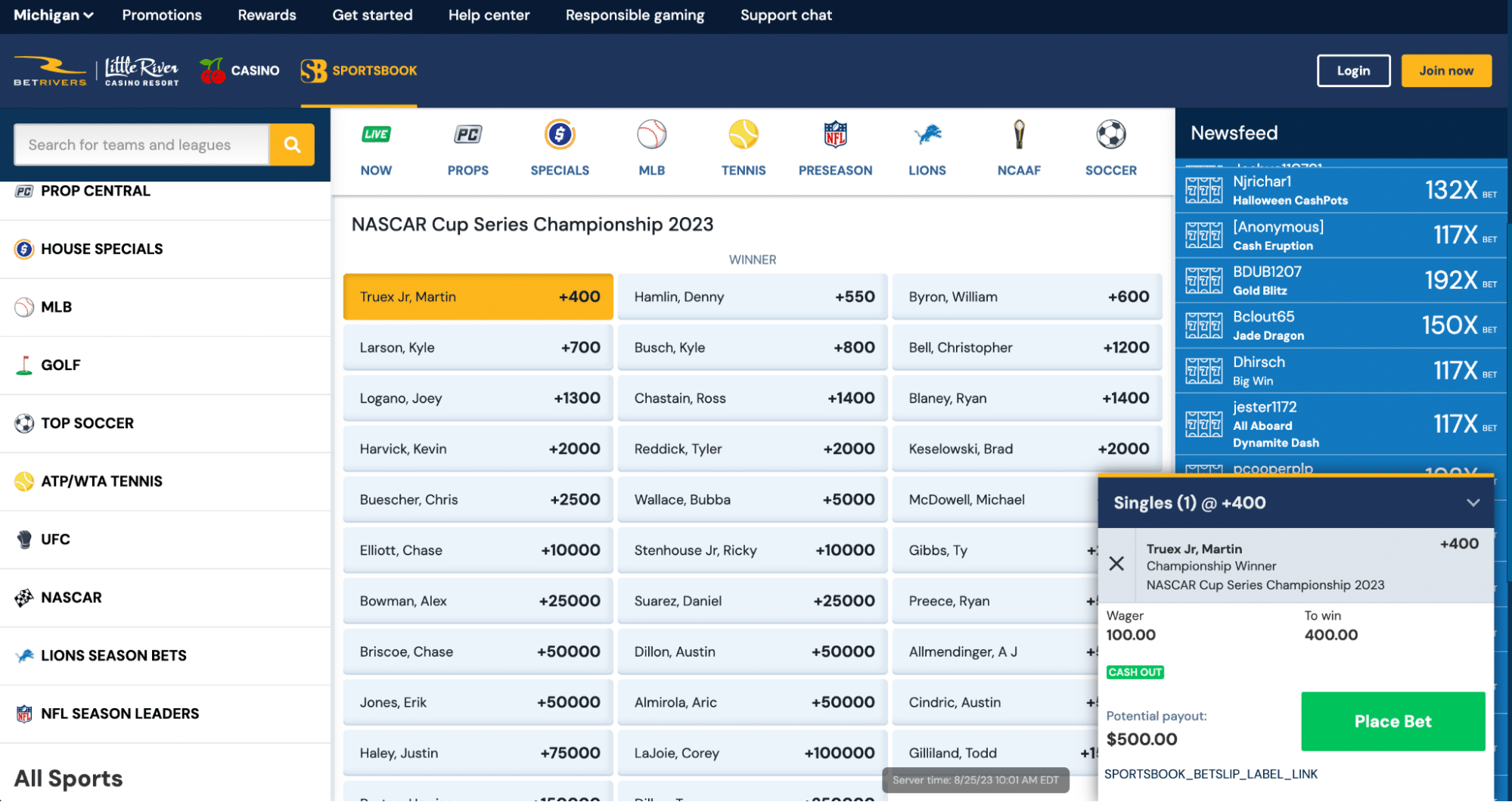Select Suarez, Daniel +25000 odds
This screenshot has height=802, width=1512.
pos(753,601)
